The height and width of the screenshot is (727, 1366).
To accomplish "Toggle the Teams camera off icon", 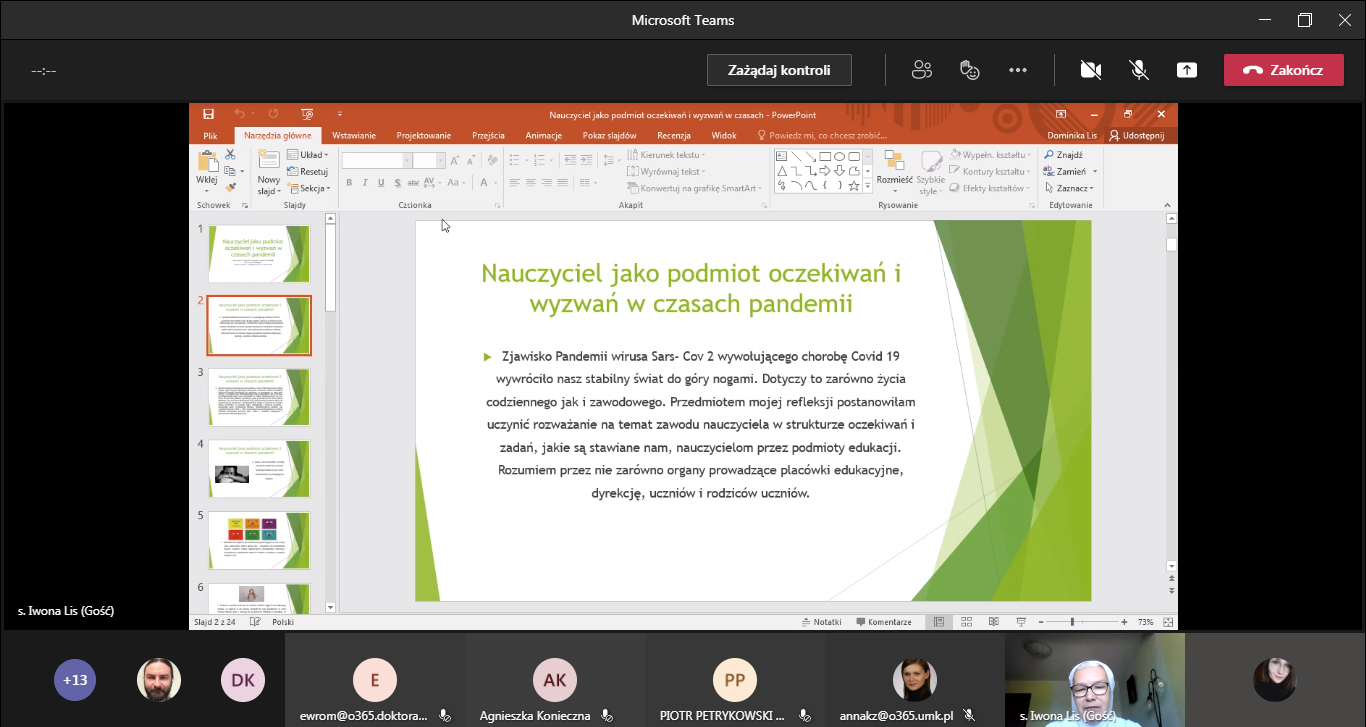I will click(x=1091, y=70).
